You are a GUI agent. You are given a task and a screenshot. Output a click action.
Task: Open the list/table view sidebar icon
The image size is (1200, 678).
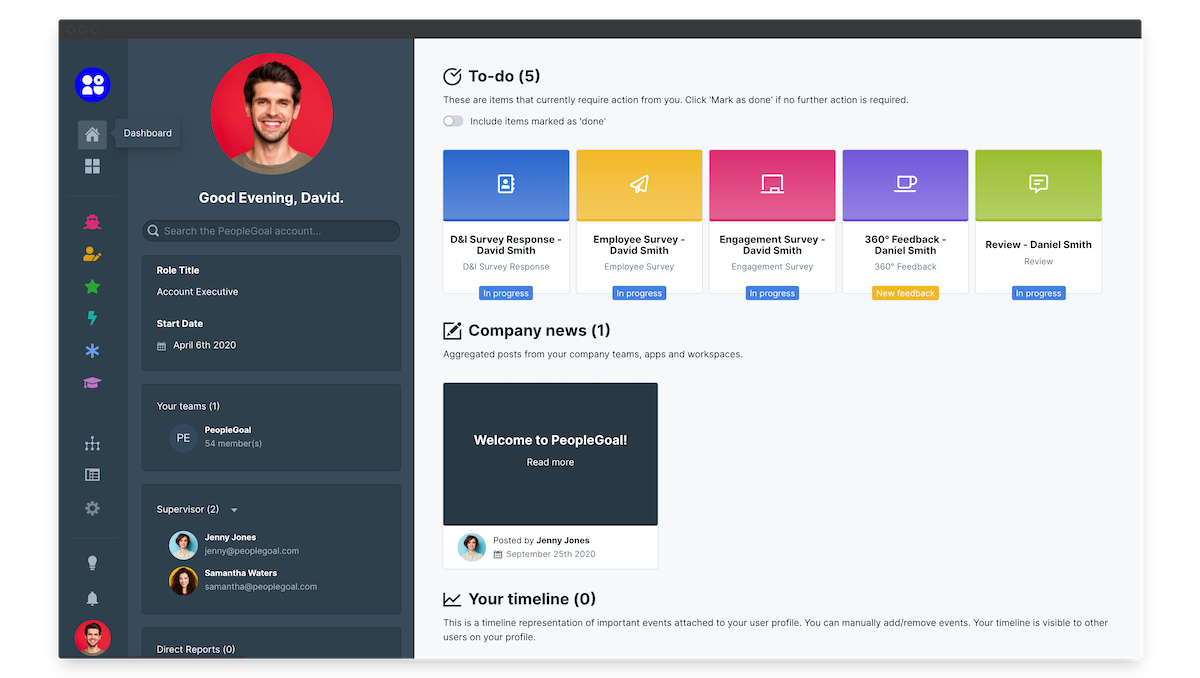click(92, 475)
